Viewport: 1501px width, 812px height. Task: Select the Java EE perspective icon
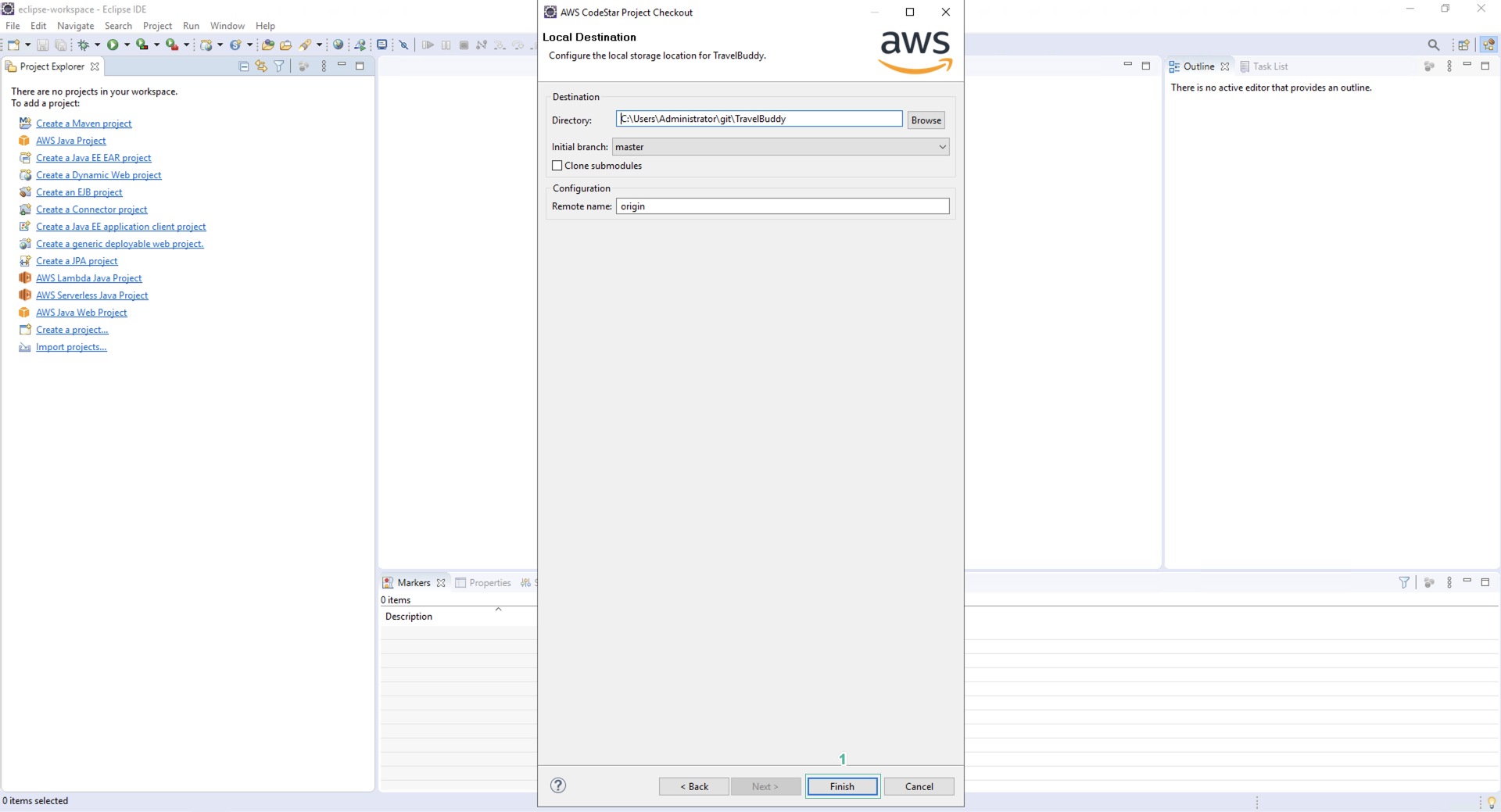[x=1488, y=45]
